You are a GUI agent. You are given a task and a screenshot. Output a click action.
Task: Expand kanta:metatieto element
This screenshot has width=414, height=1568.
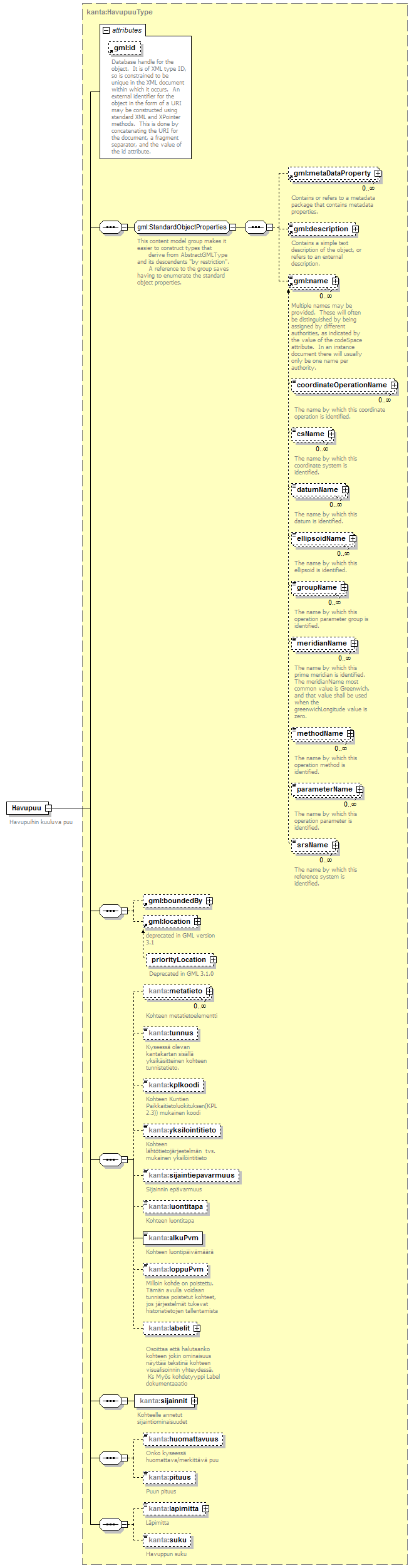pos(209,991)
